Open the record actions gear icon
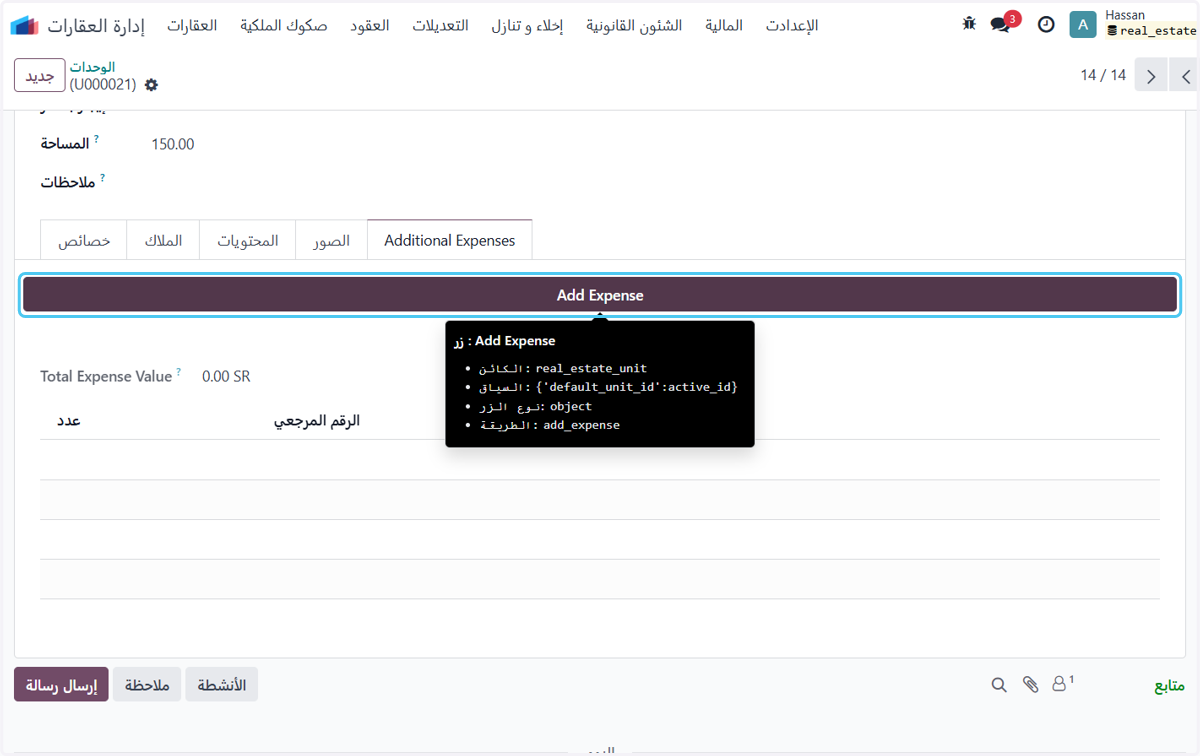This screenshot has width=1200, height=756. pyautogui.click(x=151, y=85)
